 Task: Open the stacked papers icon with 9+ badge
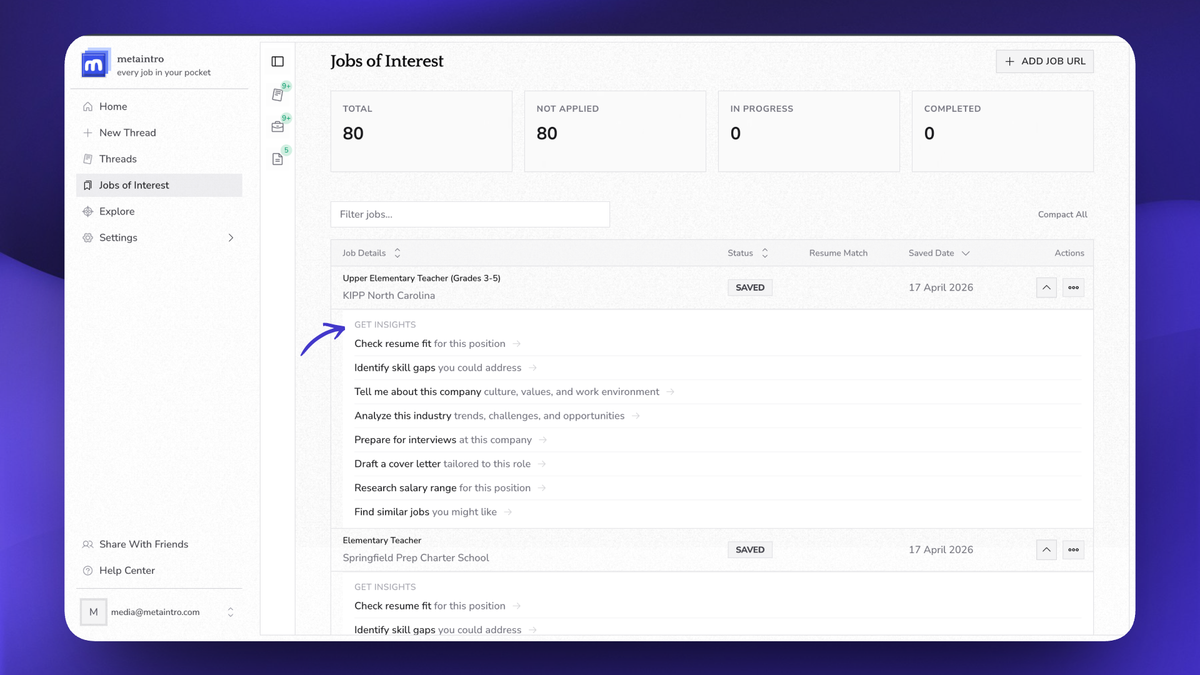tap(278, 95)
